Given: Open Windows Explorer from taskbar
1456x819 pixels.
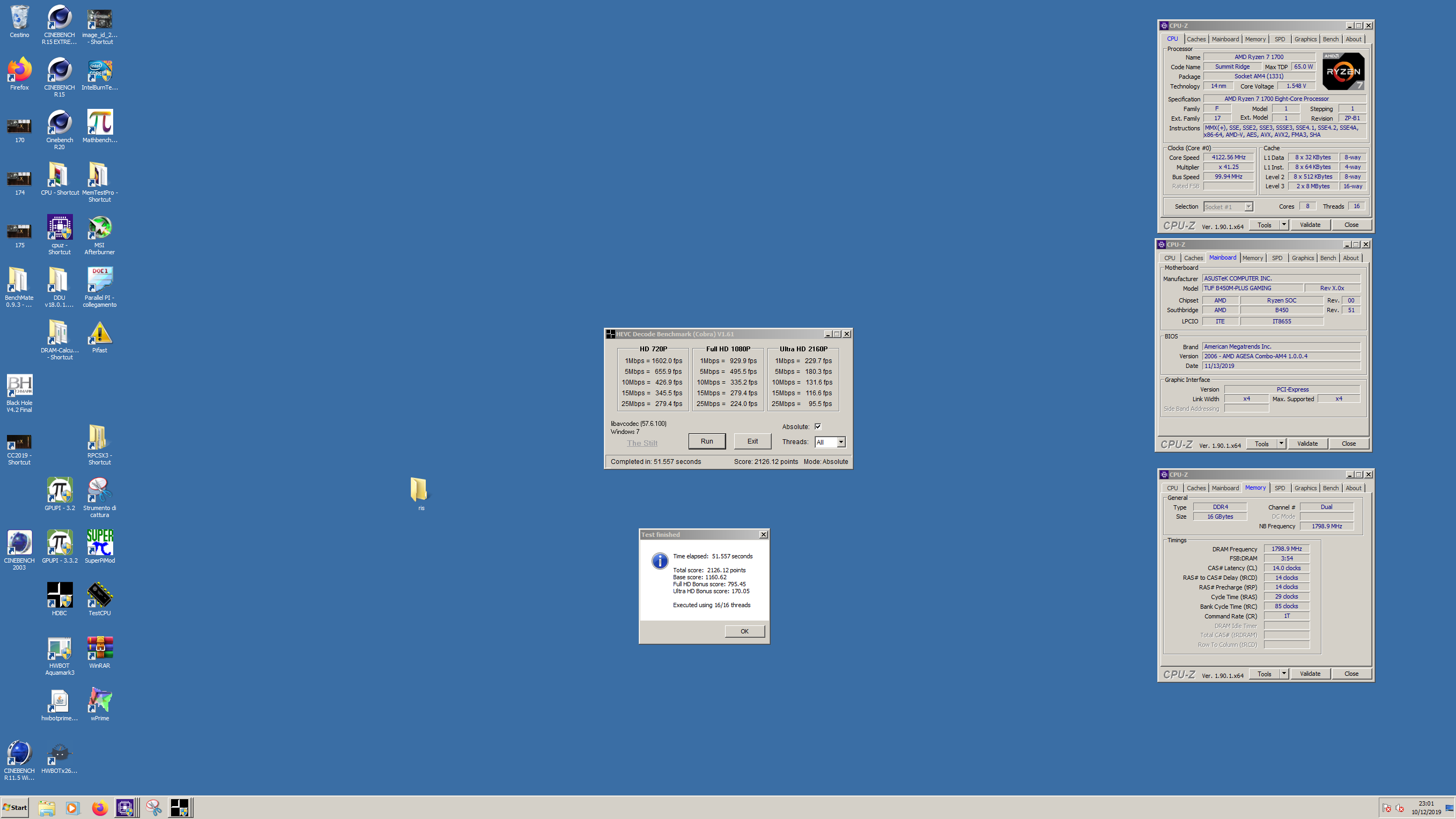Looking at the screenshot, I should click(46, 808).
